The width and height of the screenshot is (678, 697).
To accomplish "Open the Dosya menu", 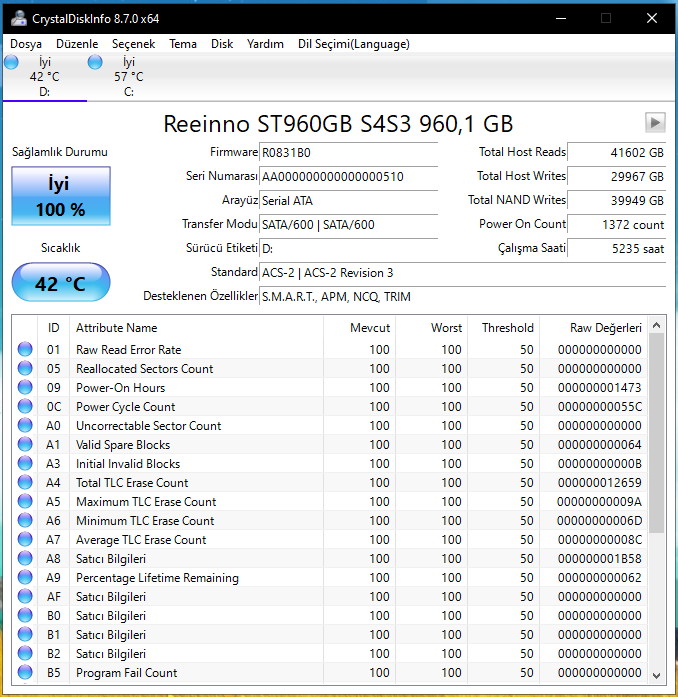I will (x=26, y=44).
